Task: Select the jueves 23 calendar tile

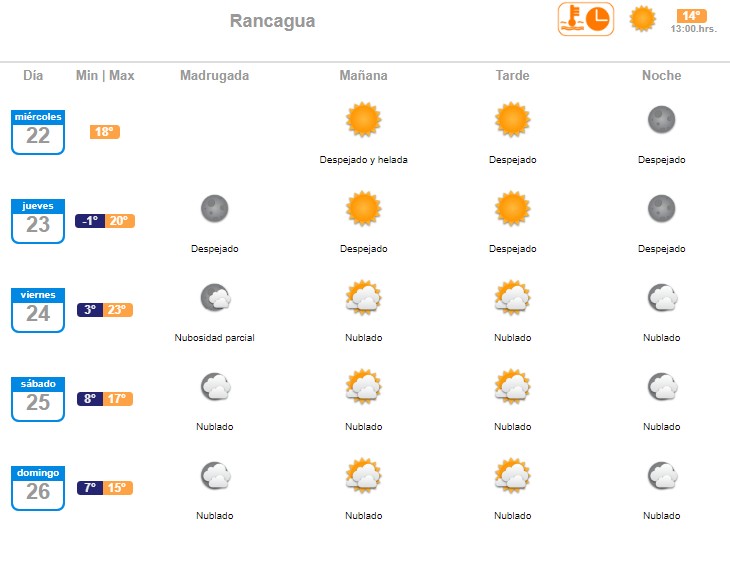Action: [38, 221]
